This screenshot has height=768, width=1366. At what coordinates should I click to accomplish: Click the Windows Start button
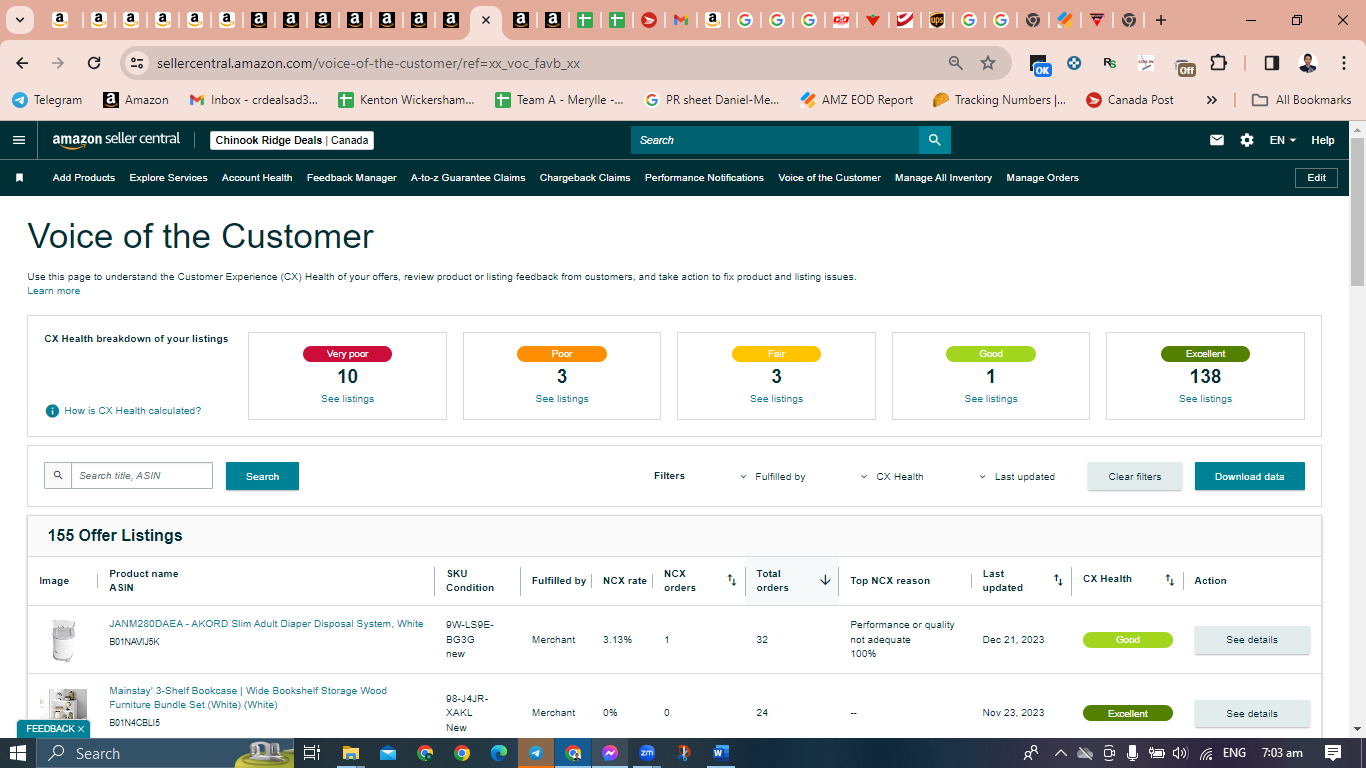click(x=19, y=753)
